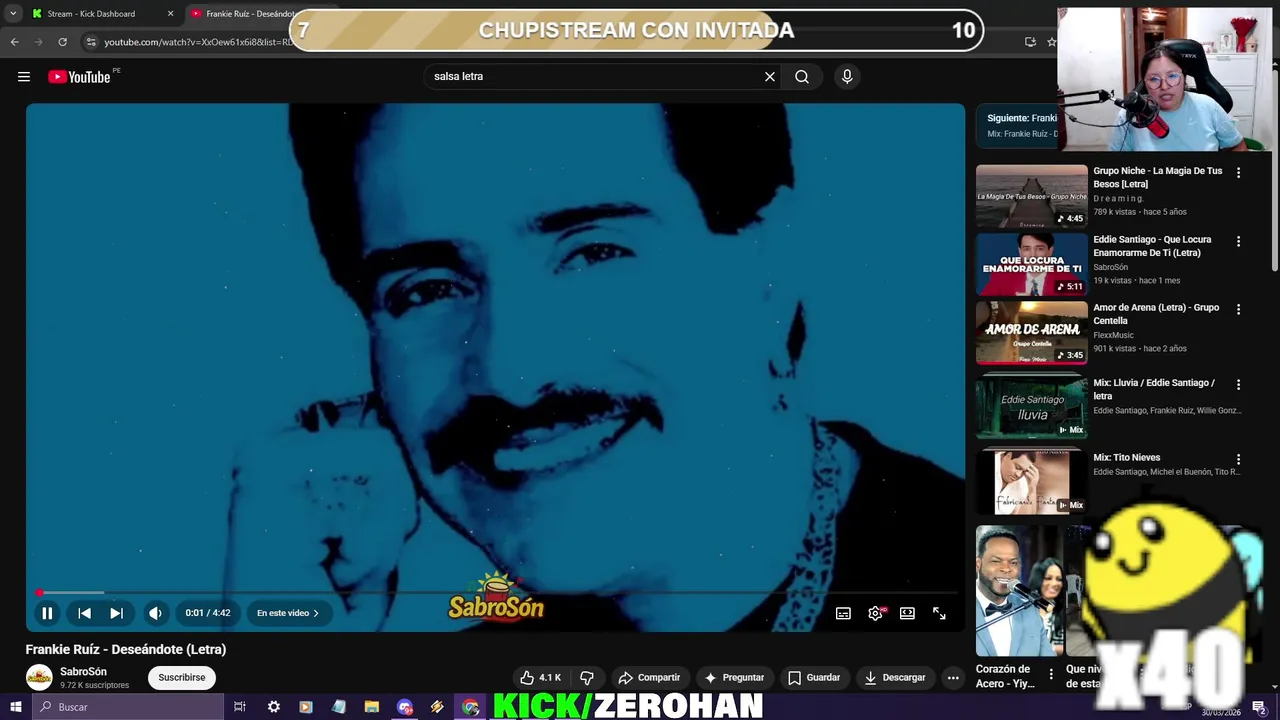This screenshot has height=720, width=1280.
Task: Start voice search with the microphone icon
Action: (x=847, y=76)
